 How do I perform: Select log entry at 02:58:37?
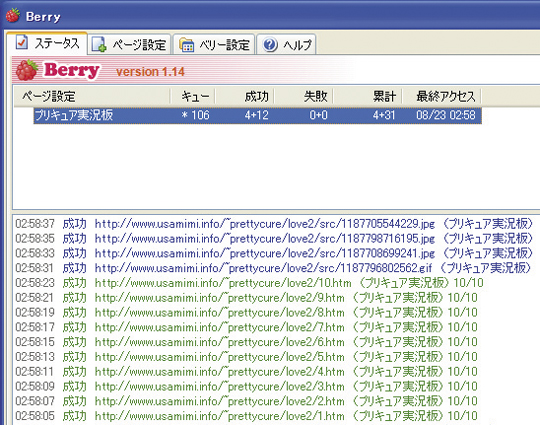(274, 224)
